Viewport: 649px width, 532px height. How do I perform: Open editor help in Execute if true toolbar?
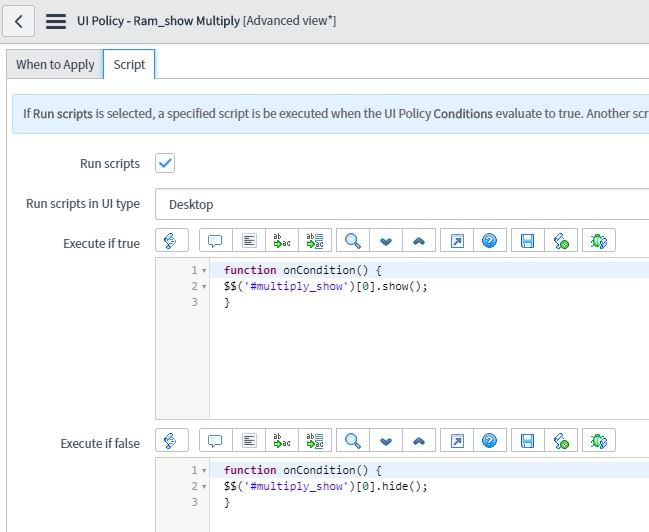click(x=490, y=241)
